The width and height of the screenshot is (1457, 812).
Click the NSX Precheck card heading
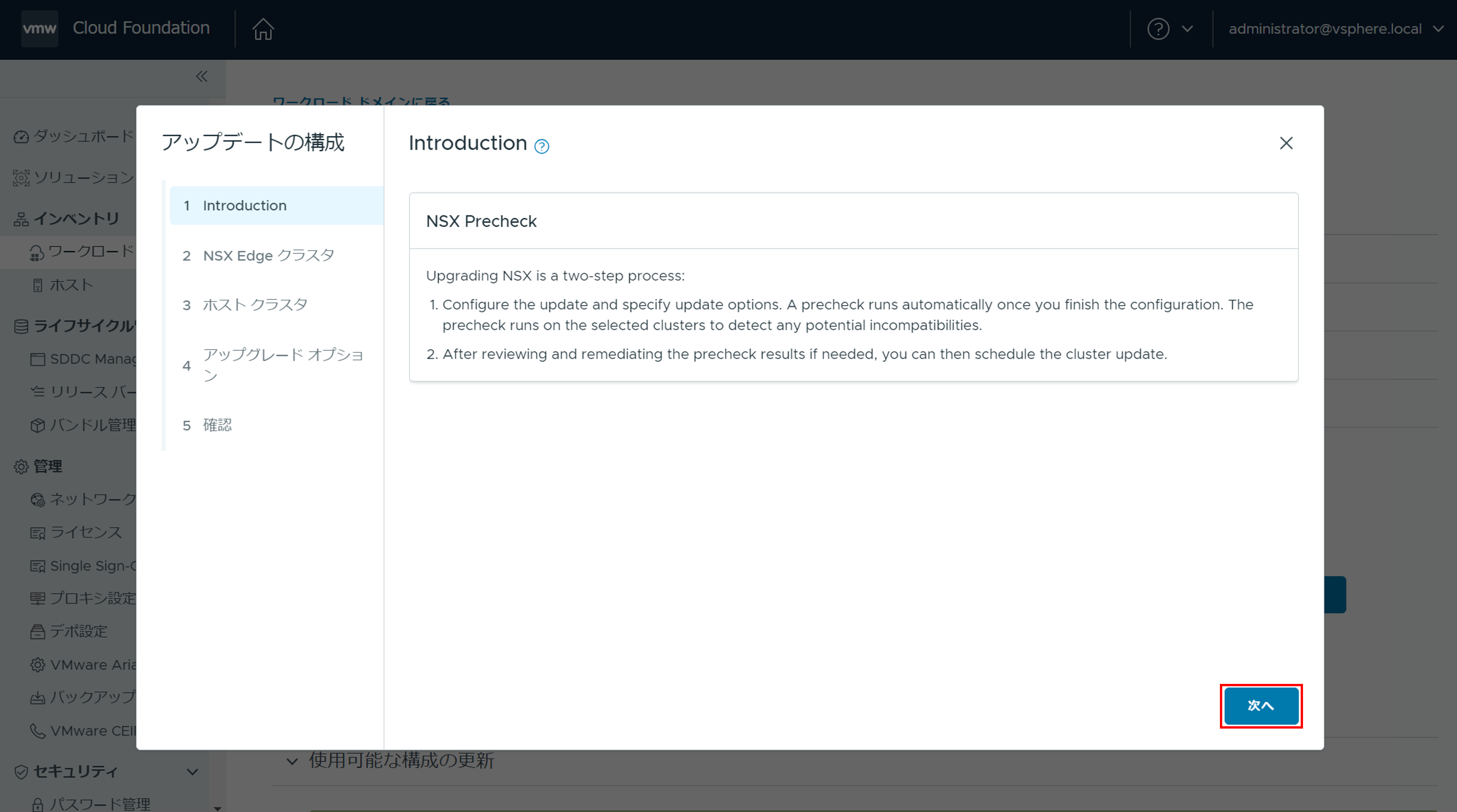coord(481,221)
